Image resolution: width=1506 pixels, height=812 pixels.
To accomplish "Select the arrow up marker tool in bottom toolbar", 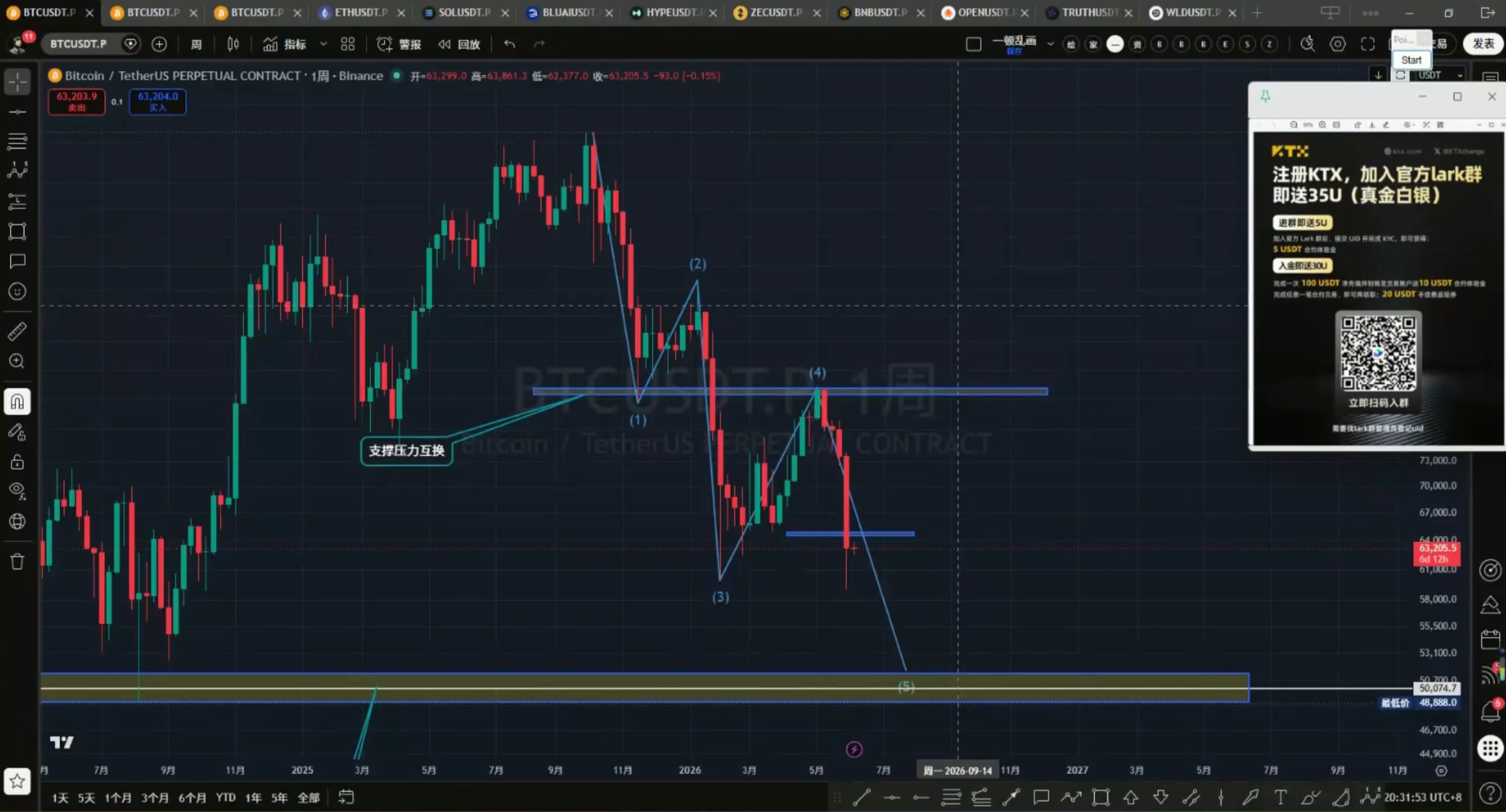I will click(x=1131, y=797).
